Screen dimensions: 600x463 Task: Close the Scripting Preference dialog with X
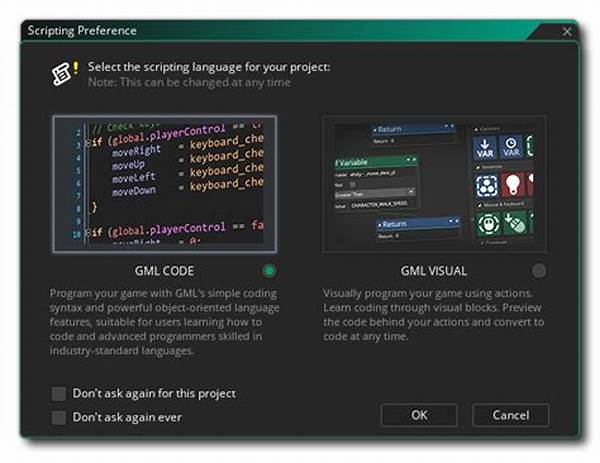click(567, 31)
